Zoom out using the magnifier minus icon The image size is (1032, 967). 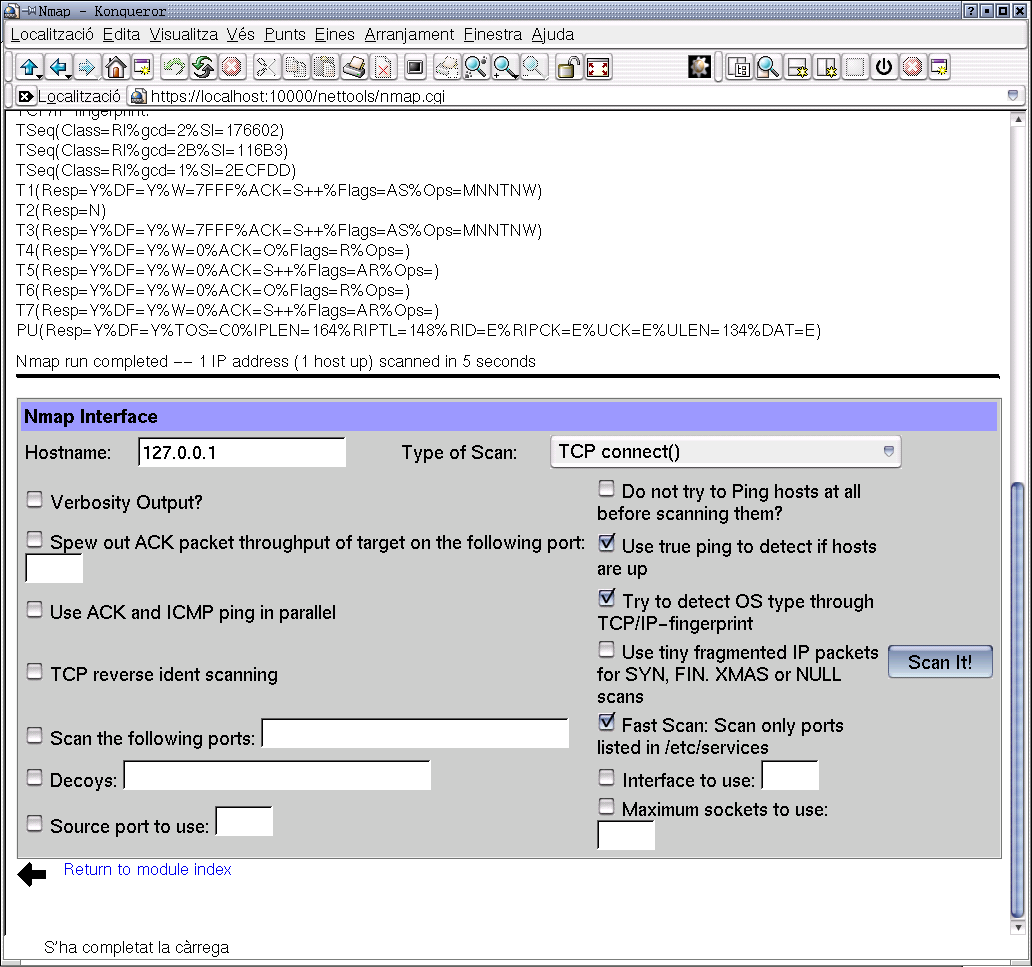[x=534, y=67]
